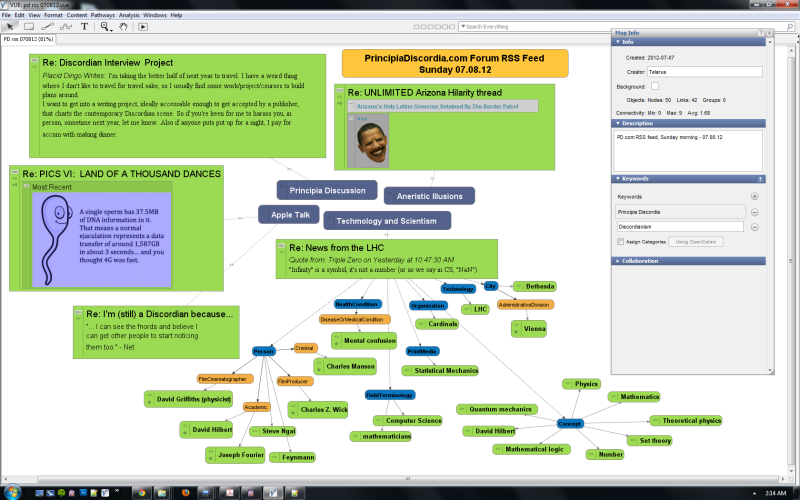Collapse the Info section

point(618,42)
